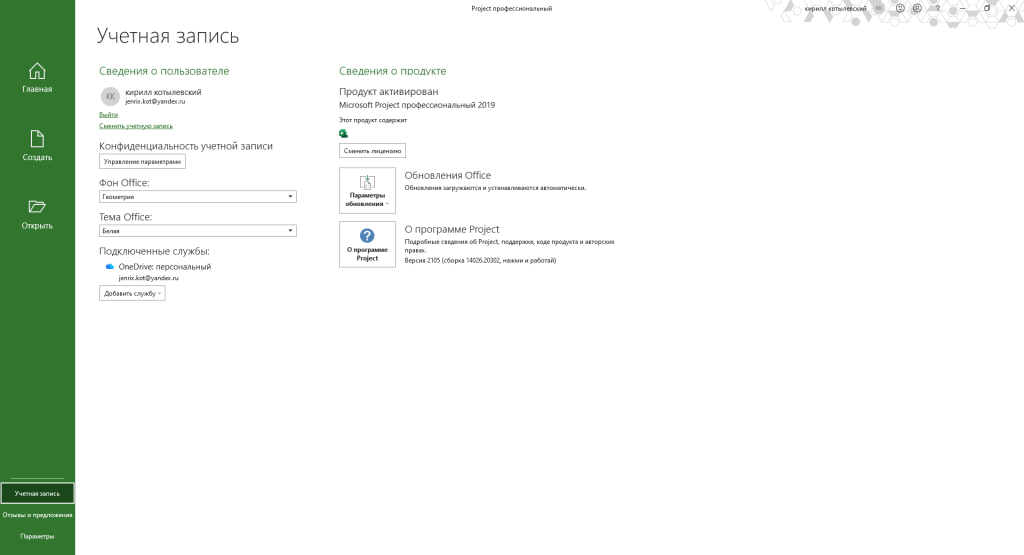1024x555 pixels.
Task: Click the Управление параметрами button
Action: (142, 161)
